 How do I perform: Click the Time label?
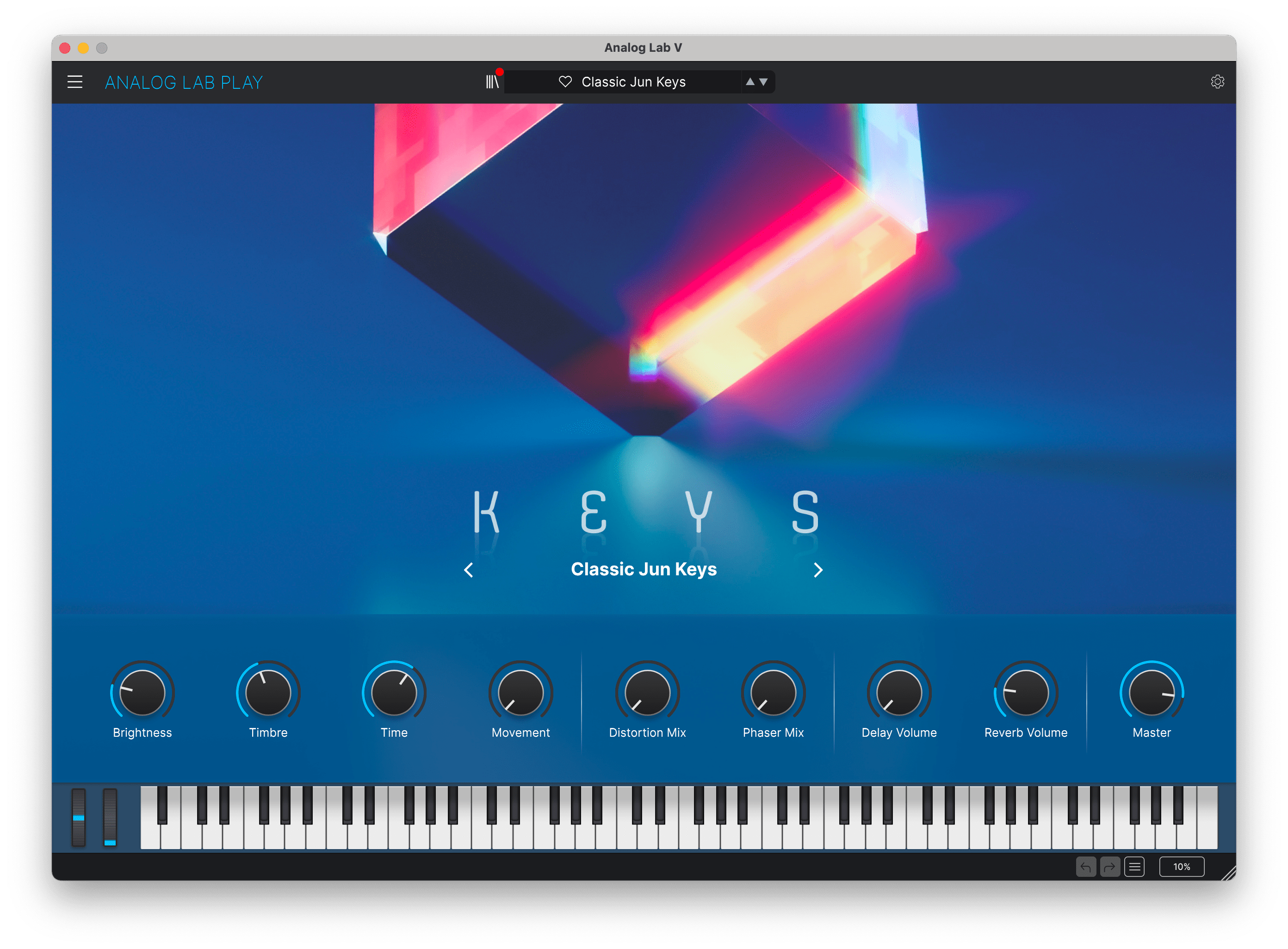[x=394, y=733]
